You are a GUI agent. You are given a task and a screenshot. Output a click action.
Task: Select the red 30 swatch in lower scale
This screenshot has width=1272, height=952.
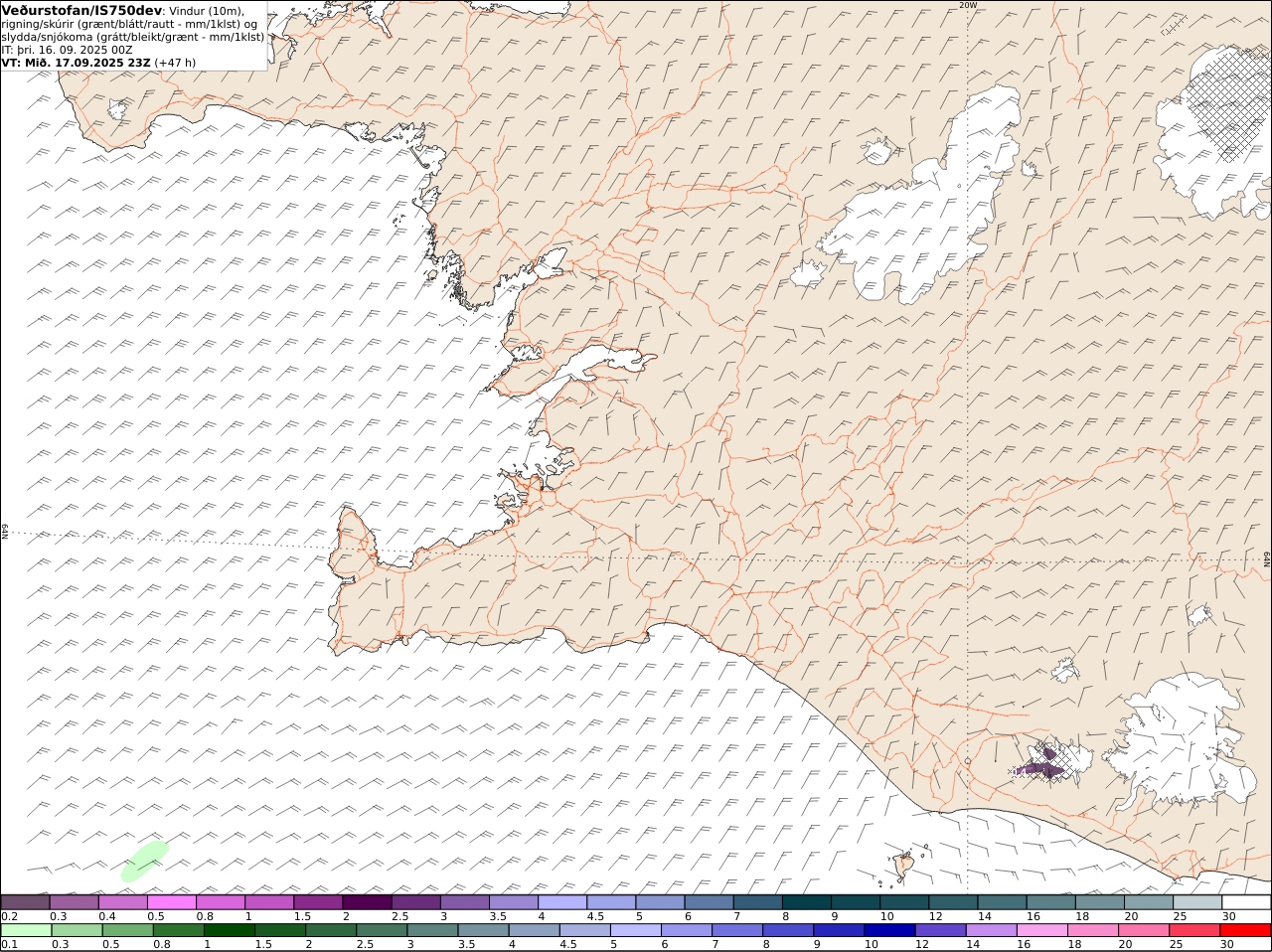1246,930
